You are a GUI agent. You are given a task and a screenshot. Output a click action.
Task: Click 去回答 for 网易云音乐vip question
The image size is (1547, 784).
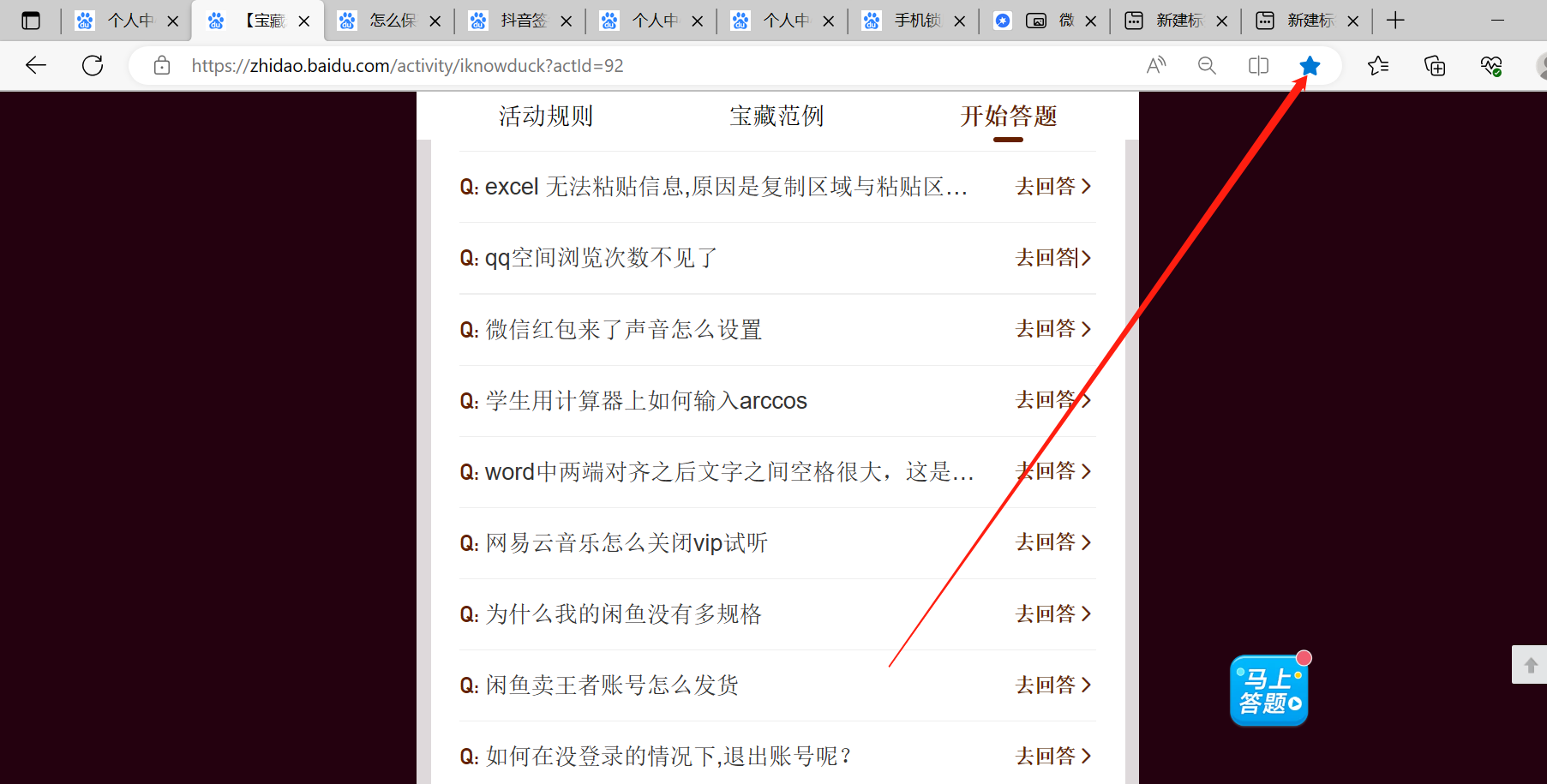[x=1053, y=542]
